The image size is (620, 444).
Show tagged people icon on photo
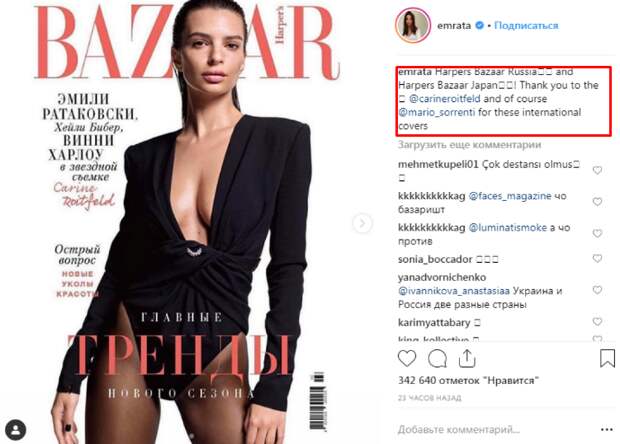point(16,430)
